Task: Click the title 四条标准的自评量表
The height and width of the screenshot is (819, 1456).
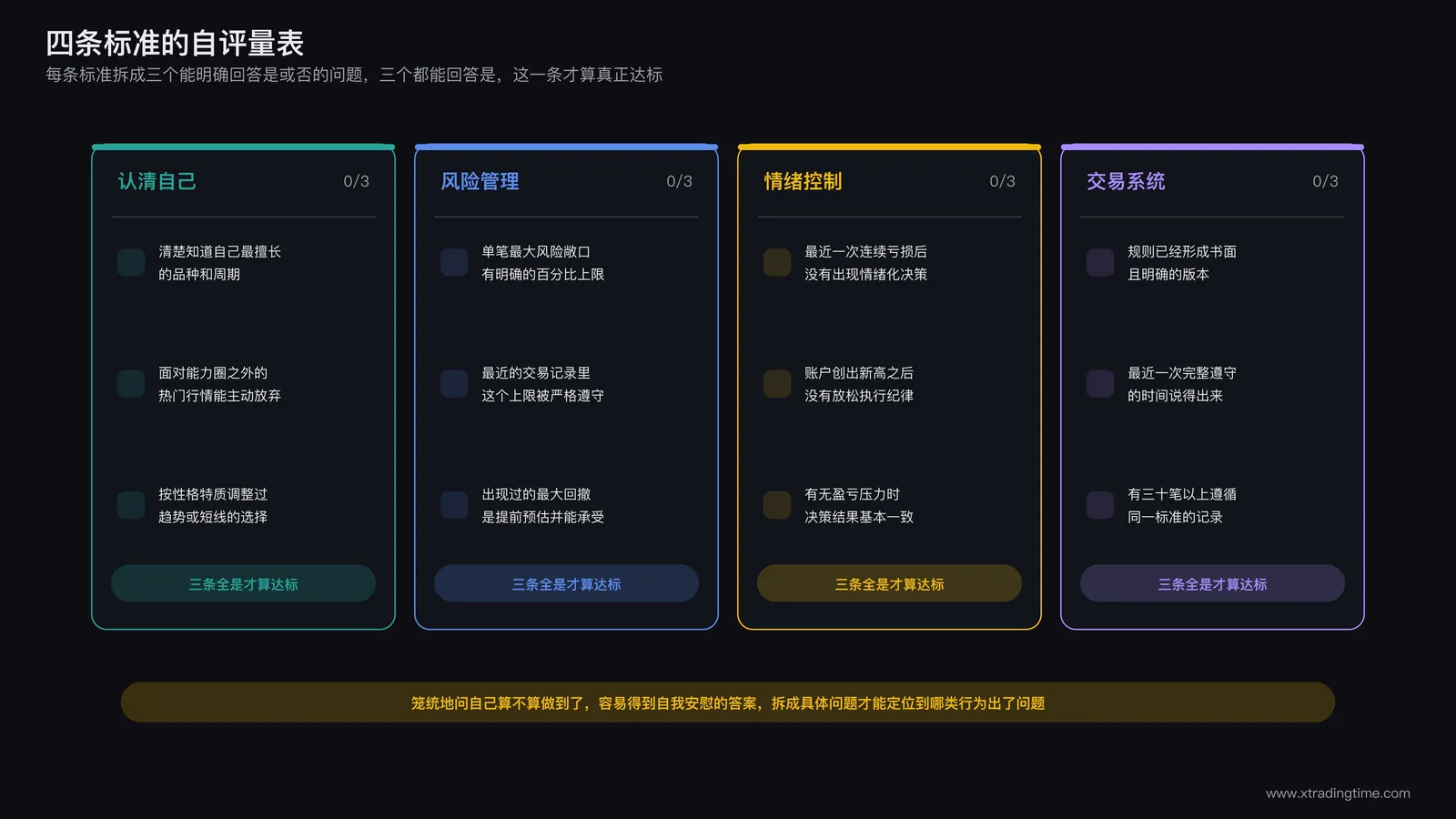Action: [175, 43]
